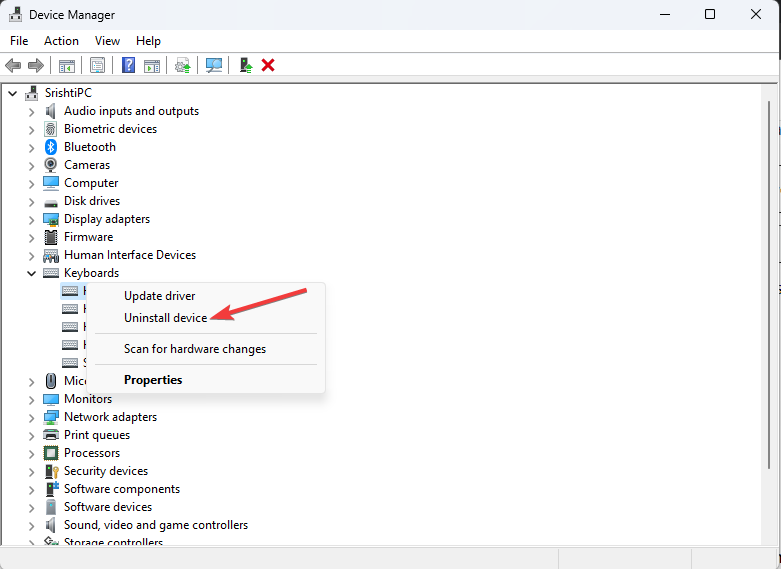The height and width of the screenshot is (569, 781).
Task: Select the Security devices key icon
Action: (x=52, y=471)
